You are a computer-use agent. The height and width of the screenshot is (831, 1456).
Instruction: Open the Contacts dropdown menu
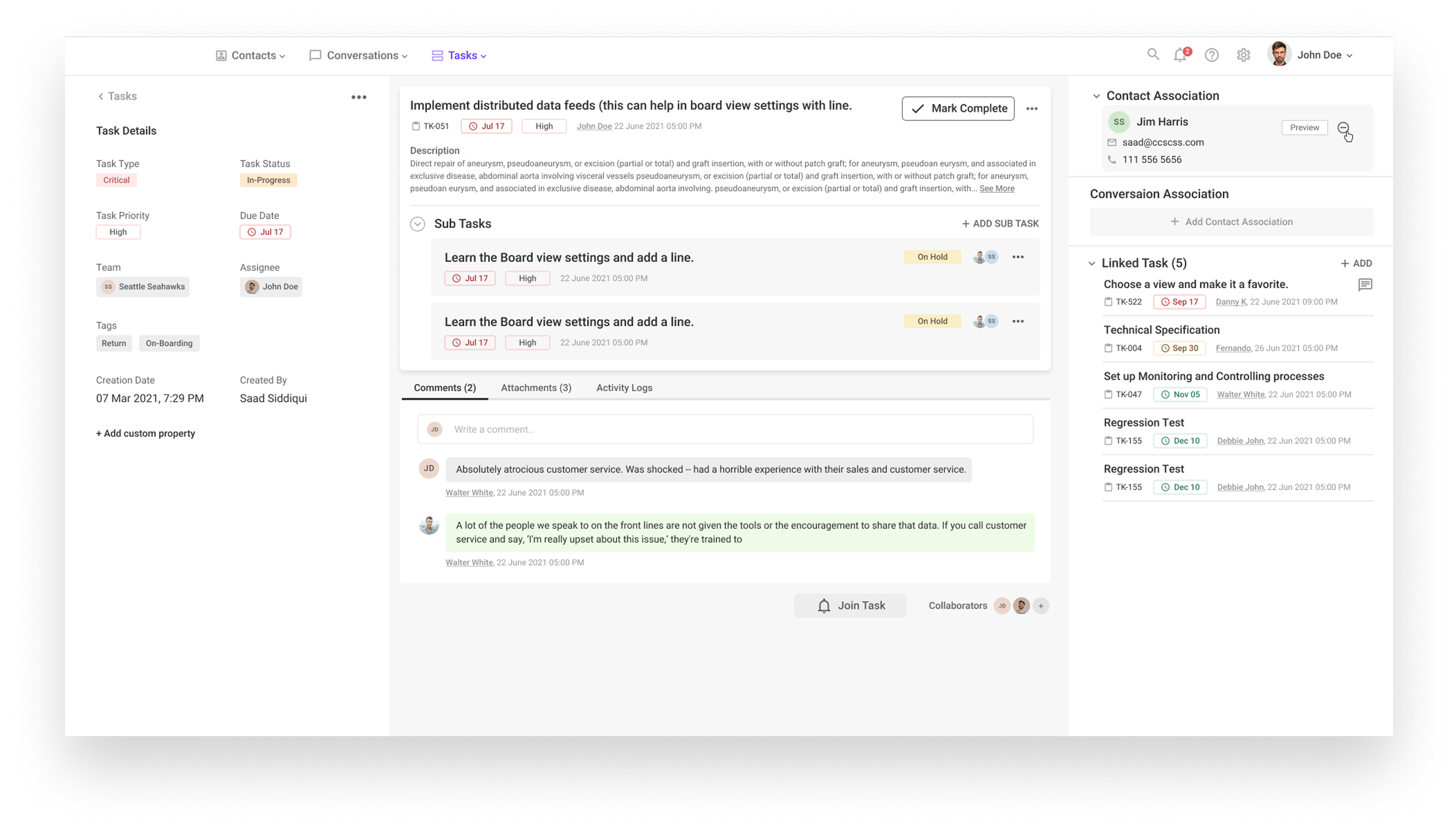pyautogui.click(x=250, y=56)
